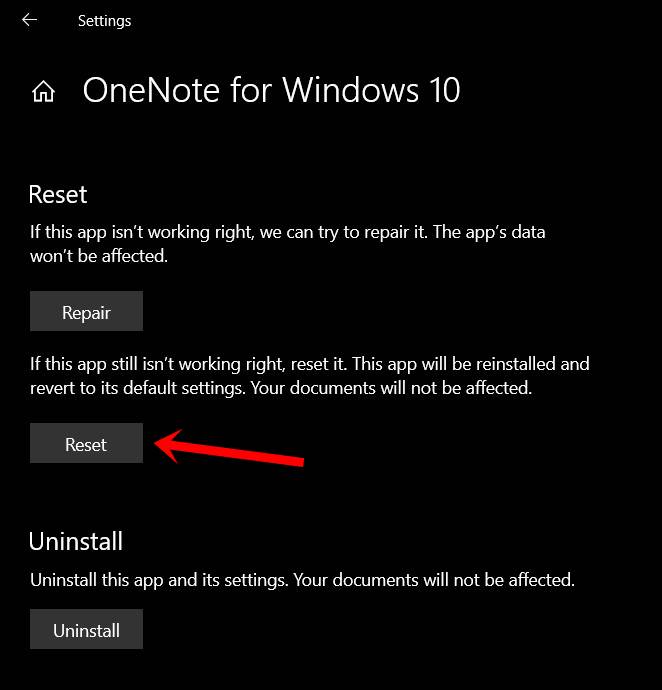Click the Repair button
The height and width of the screenshot is (690, 662).
click(86, 311)
